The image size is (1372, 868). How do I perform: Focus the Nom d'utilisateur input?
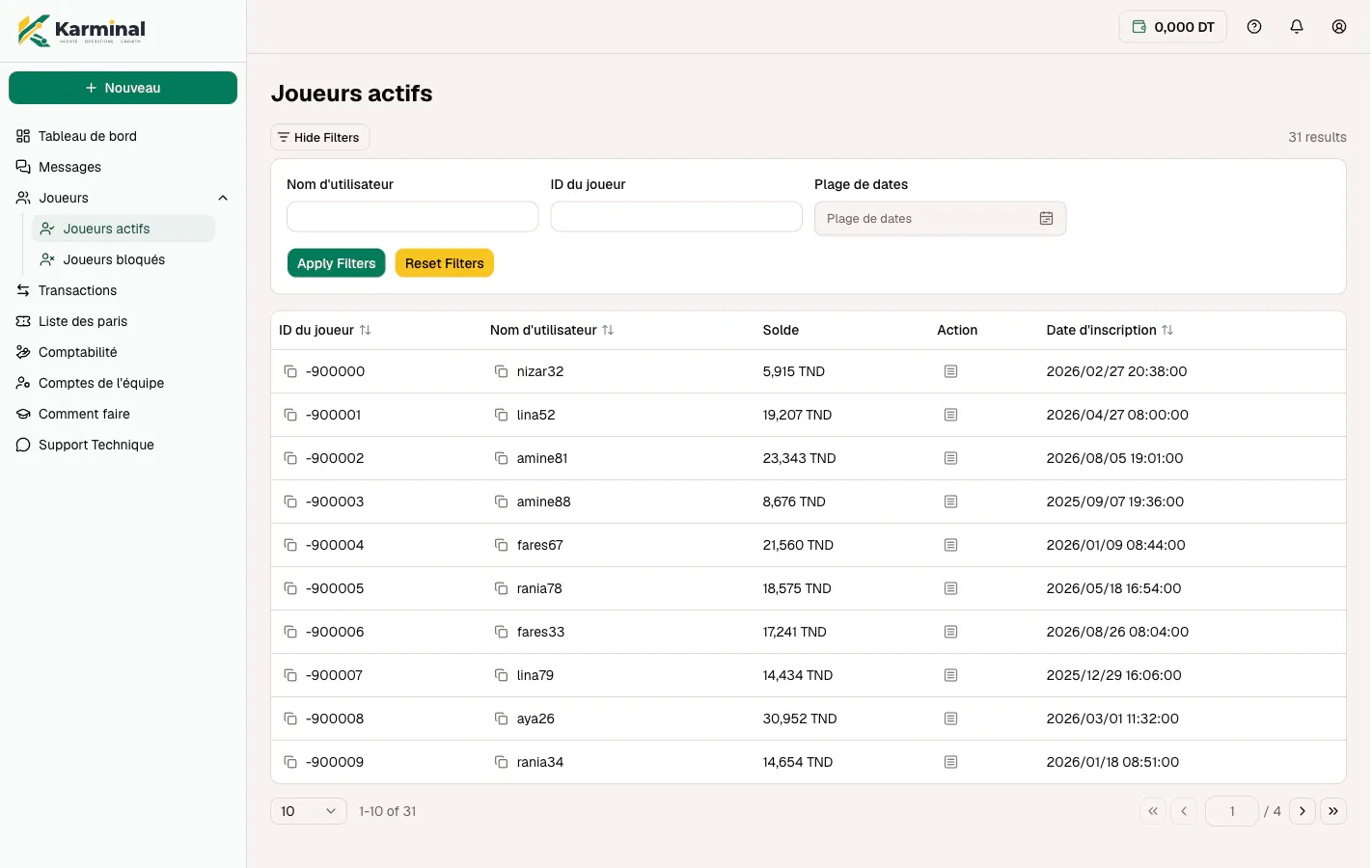point(412,217)
